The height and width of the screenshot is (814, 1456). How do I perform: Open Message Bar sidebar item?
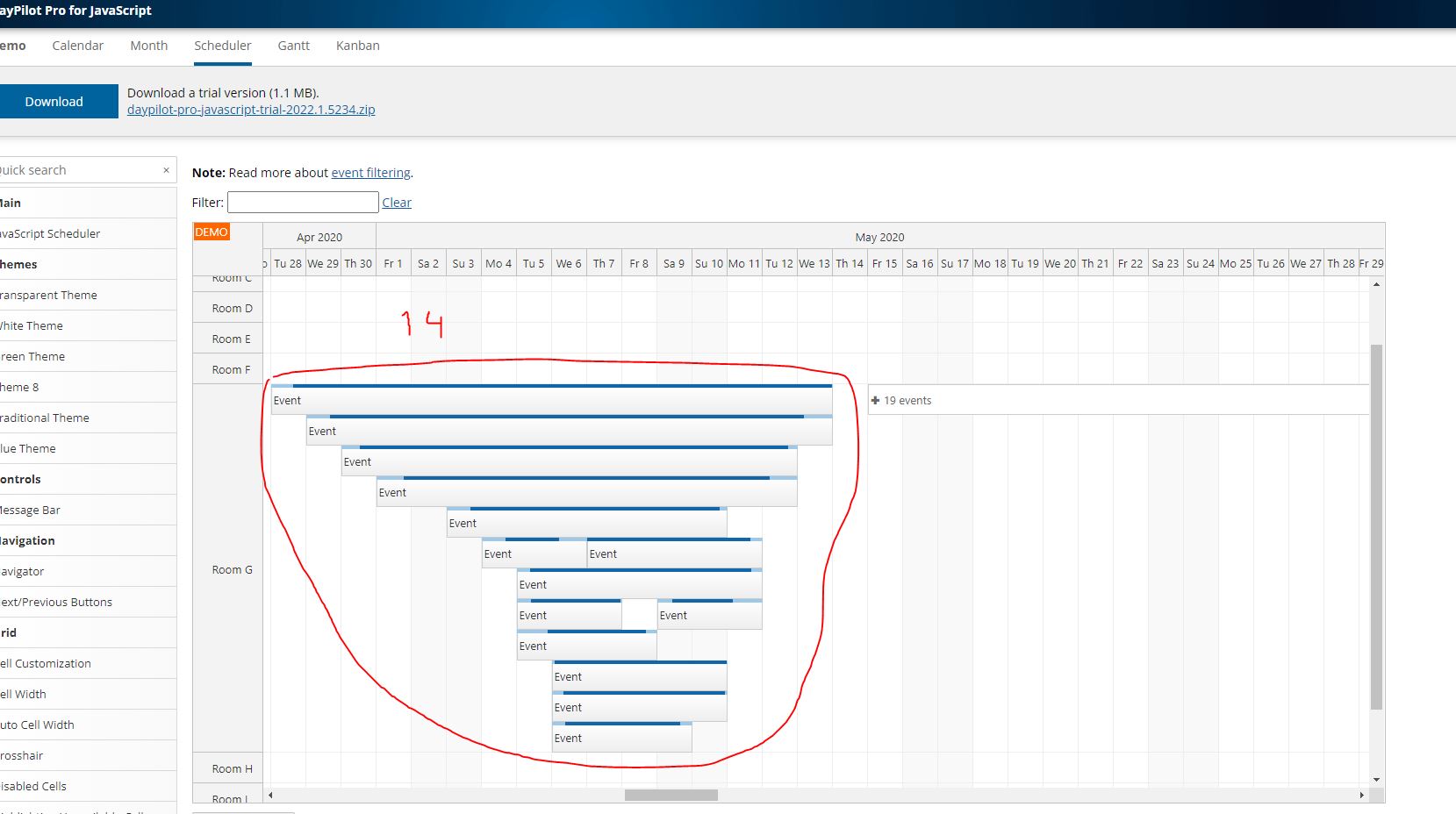(x=88, y=510)
